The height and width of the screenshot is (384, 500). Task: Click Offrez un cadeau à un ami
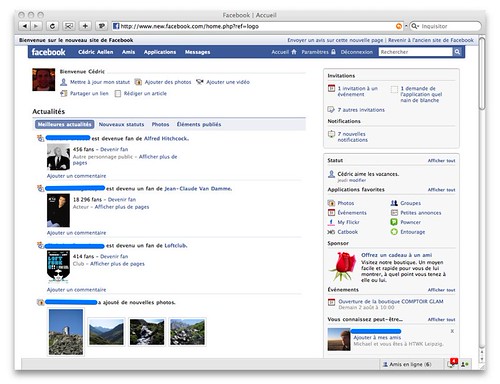coord(397,255)
